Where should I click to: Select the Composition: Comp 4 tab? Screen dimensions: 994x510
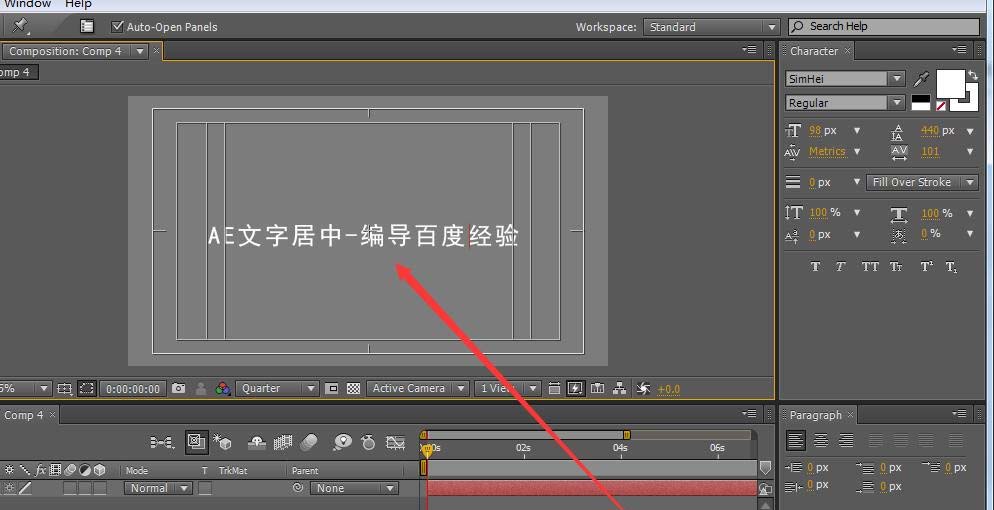(68, 51)
